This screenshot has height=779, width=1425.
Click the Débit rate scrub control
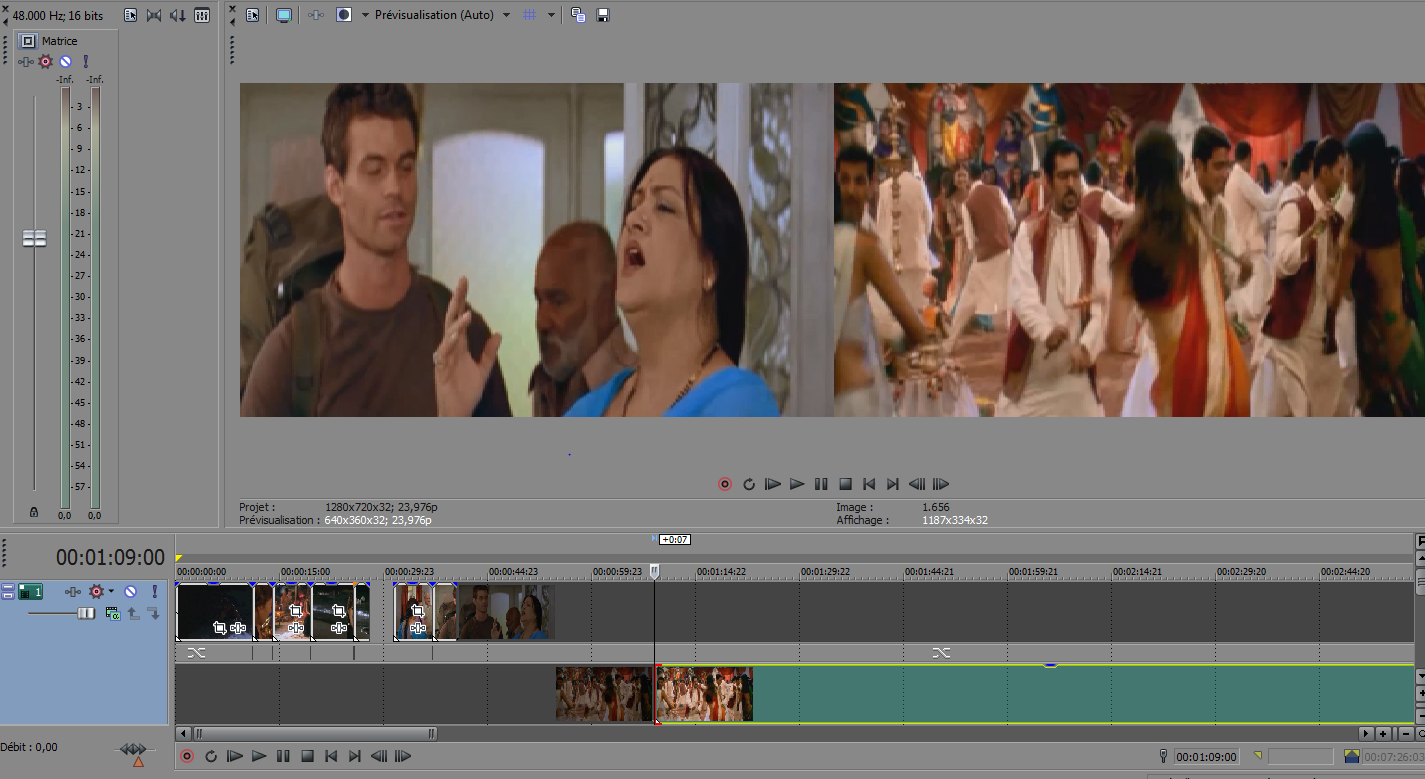tap(133, 750)
